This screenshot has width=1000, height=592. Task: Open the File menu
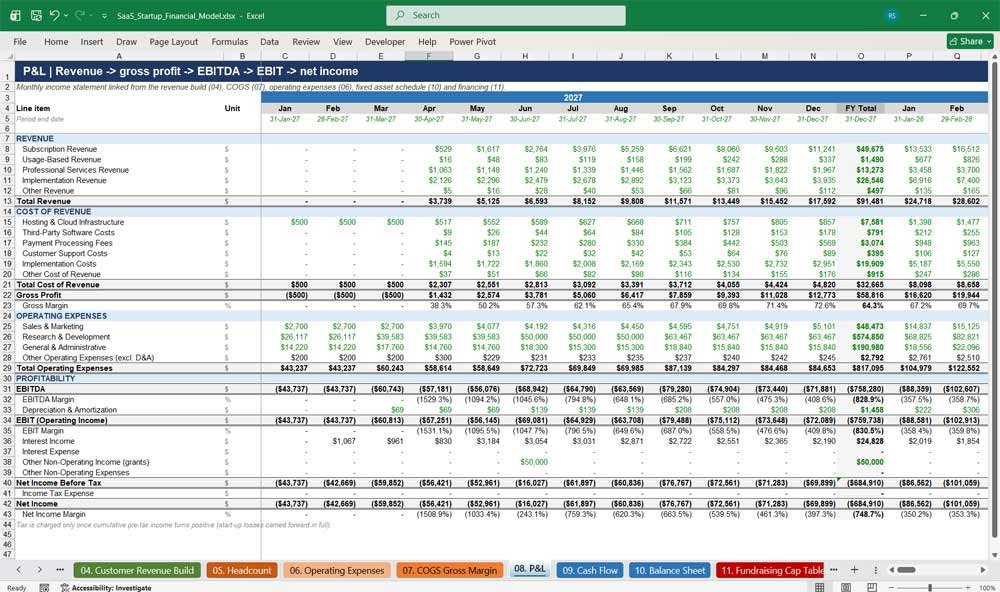tap(20, 41)
